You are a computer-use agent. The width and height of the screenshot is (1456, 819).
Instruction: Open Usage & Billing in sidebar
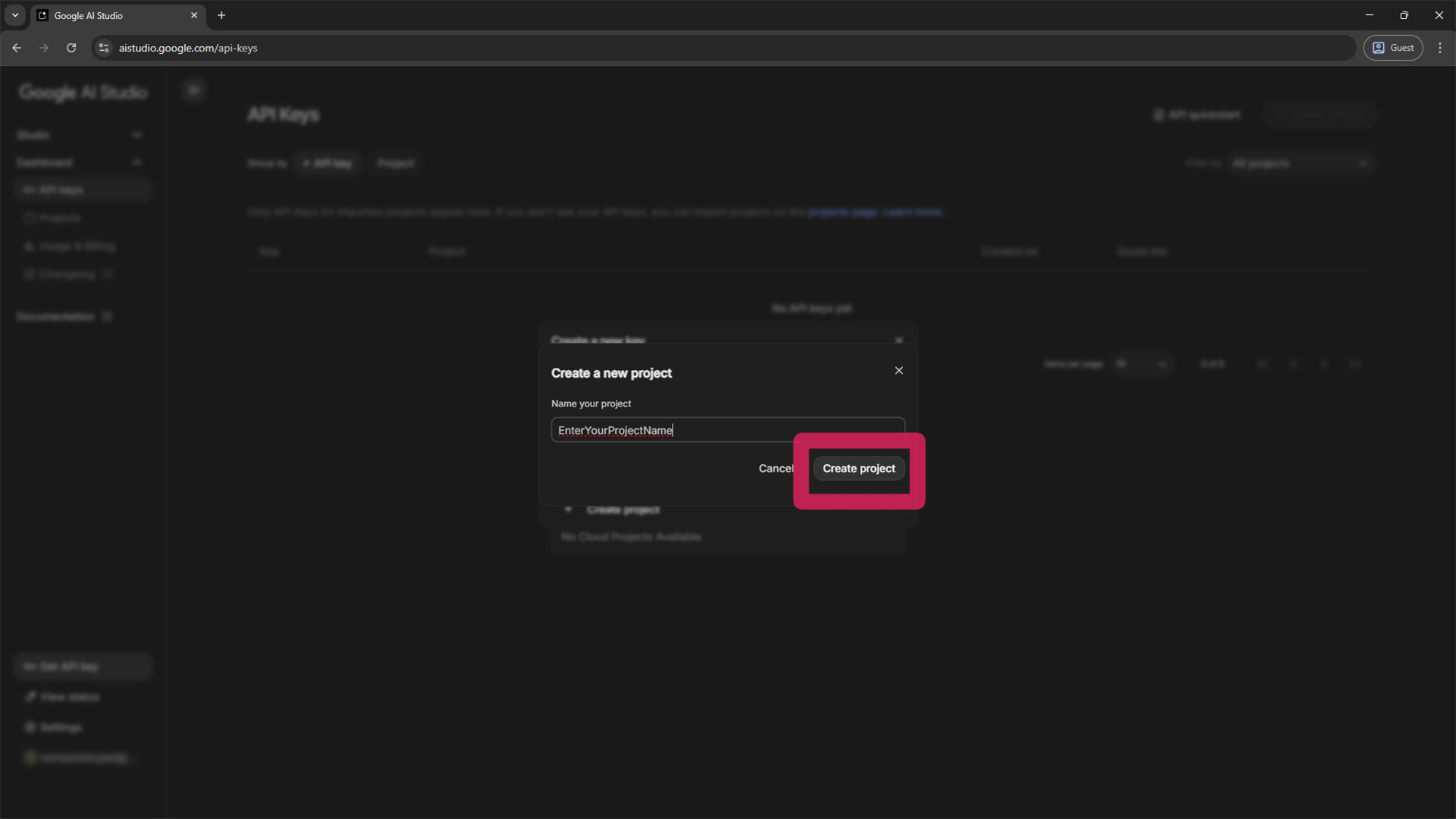[83, 246]
